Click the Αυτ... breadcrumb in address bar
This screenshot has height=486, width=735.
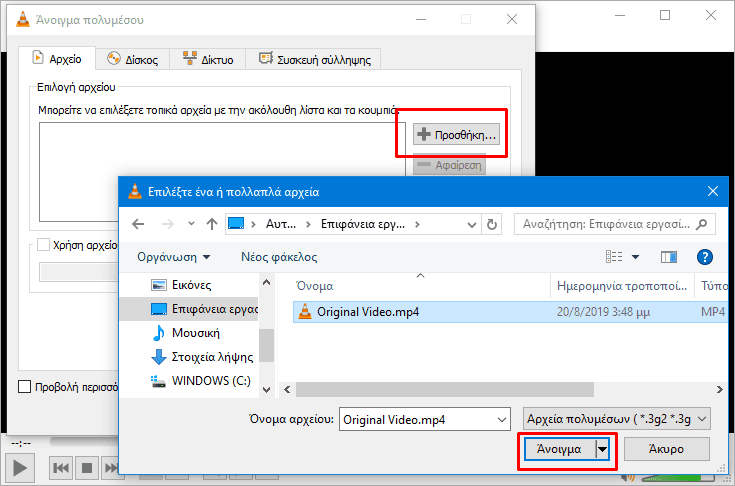[281, 224]
